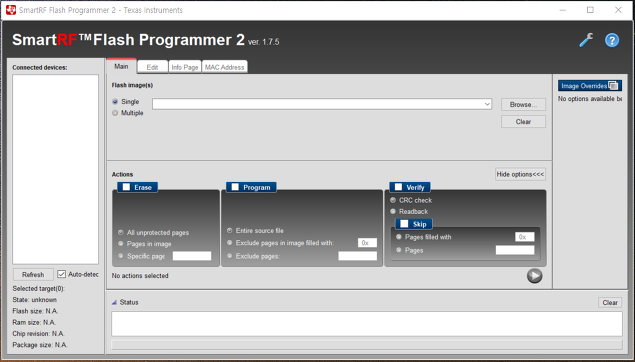Click the Exclude pages input field
Image resolution: width=635 pixels, height=362 pixels.
pyautogui.click(x=358, y=256)
